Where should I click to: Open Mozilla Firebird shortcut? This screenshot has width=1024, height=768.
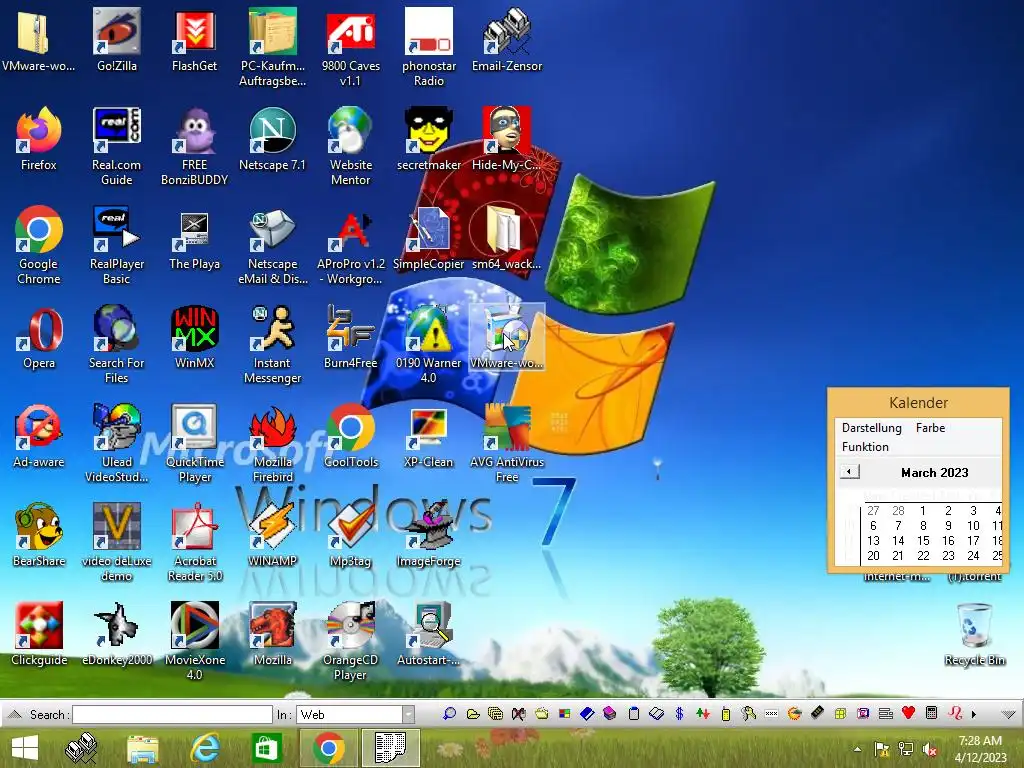(x=272, y=443)
